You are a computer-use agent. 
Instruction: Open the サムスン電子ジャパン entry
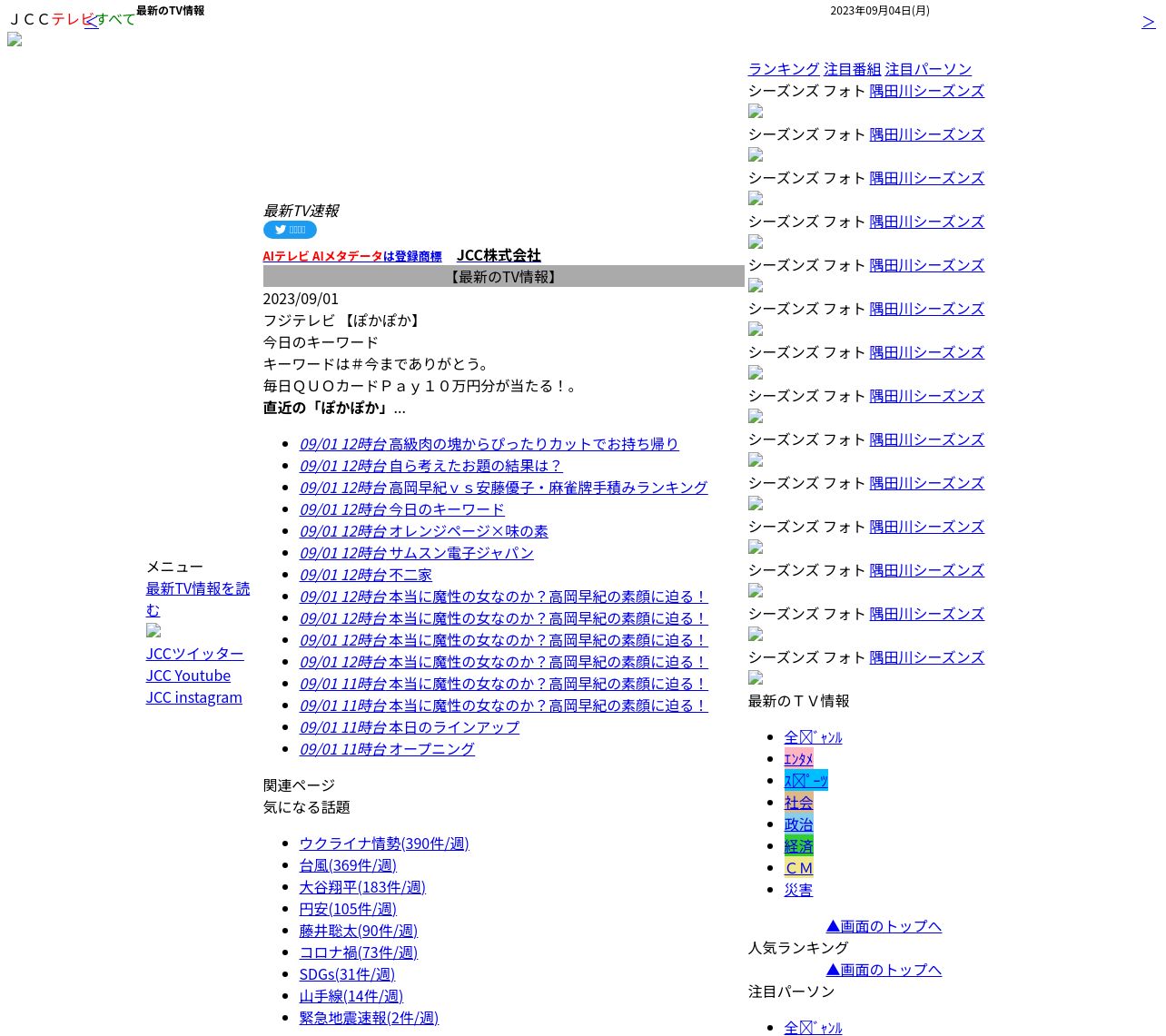tap(417, 553)
